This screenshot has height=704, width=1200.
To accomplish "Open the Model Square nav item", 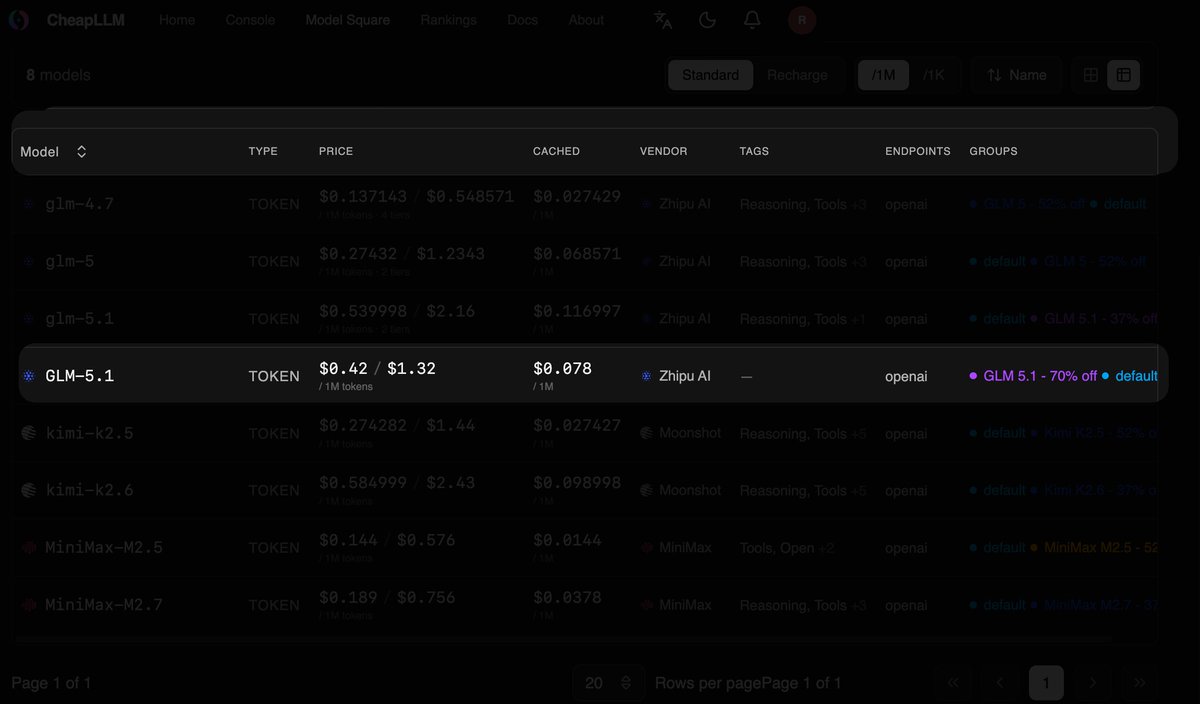I will click(x=348, y=20).
